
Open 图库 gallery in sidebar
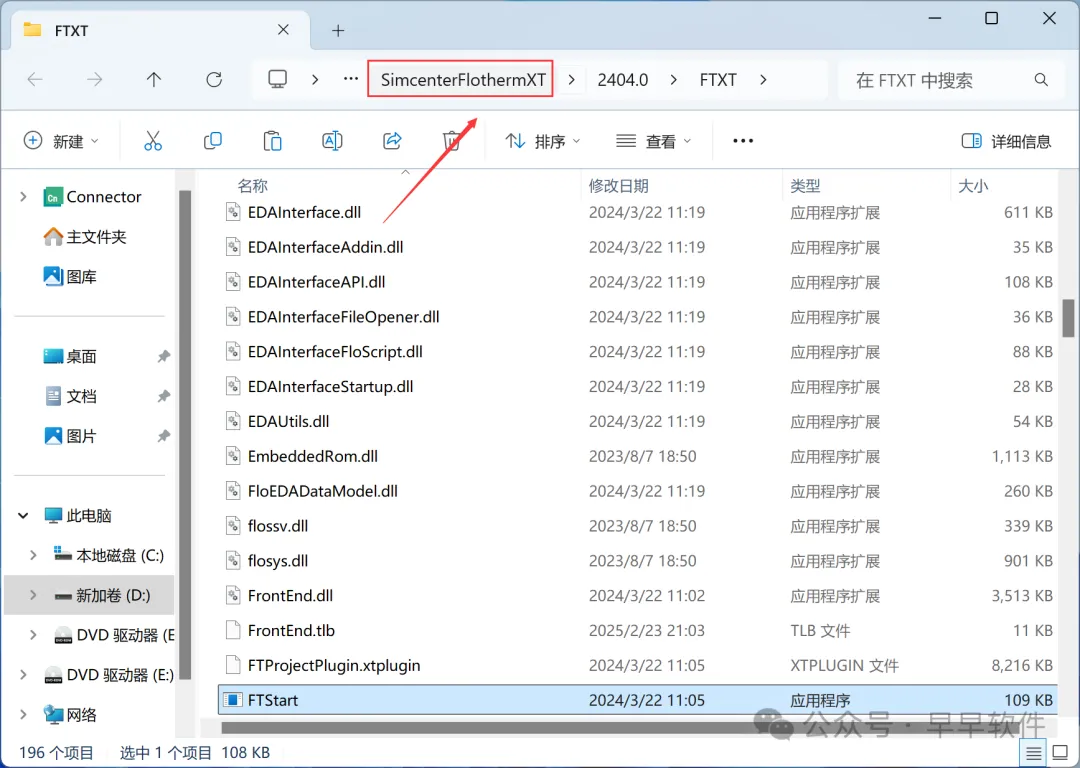point(70,277)
